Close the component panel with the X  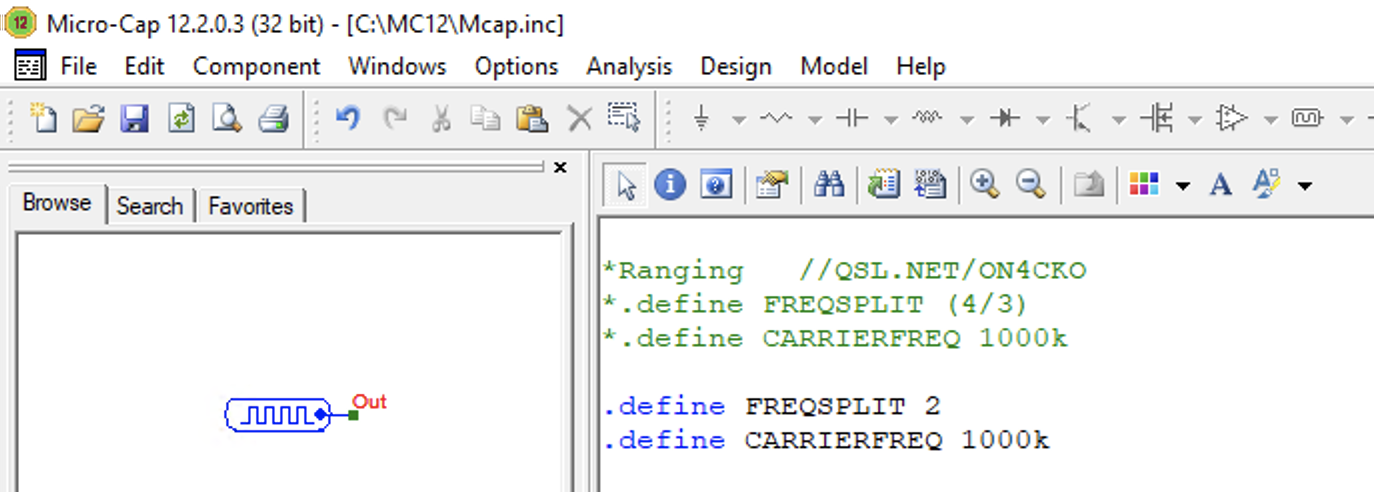point(560,167)
